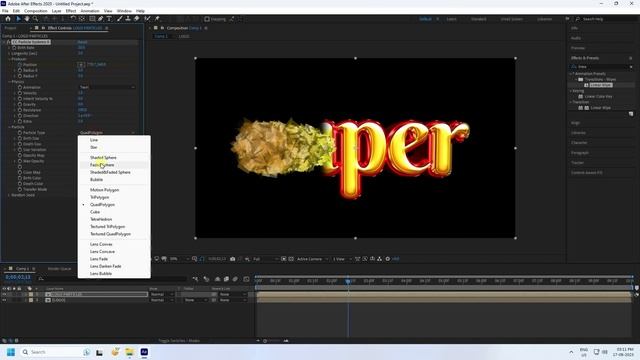Toggle the Birth Rate stopwatch
This screenshot has height=360, width=640.
coord(14,48)
